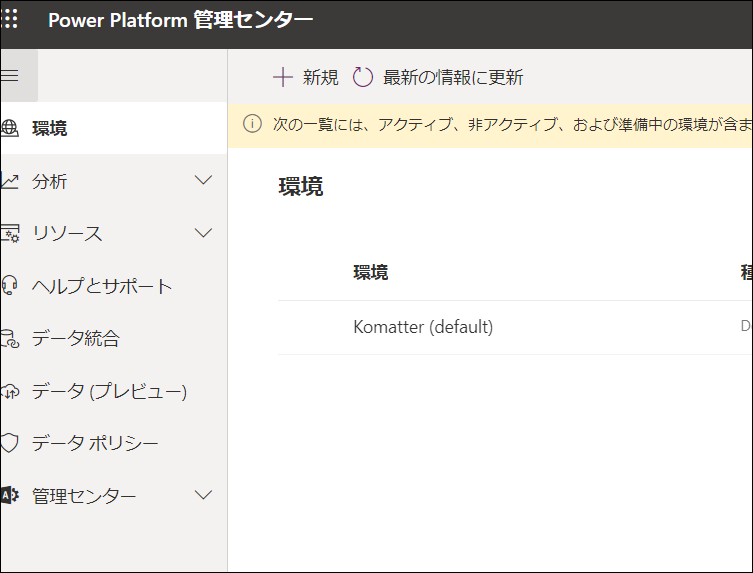The image size is (753, 573).
Task: Click the cloud icon beside データ (プレビュー)
Action: [x=10, y=391]
